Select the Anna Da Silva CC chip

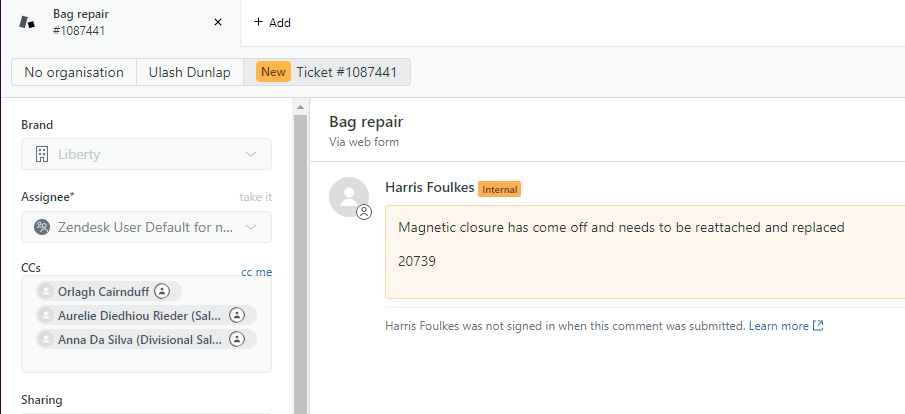click(130, 339)
